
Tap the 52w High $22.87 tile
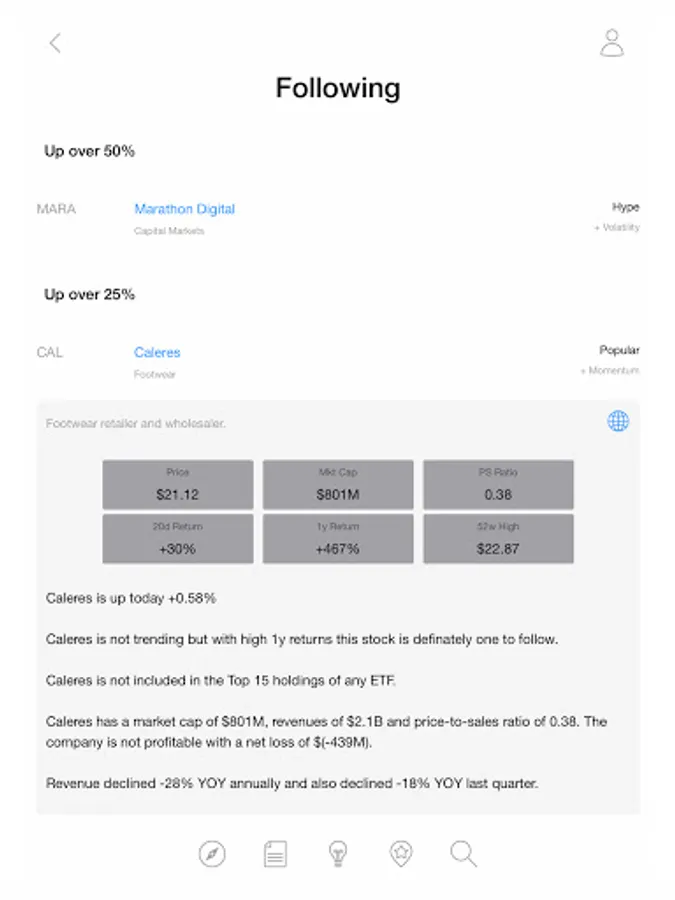[498, 539]
